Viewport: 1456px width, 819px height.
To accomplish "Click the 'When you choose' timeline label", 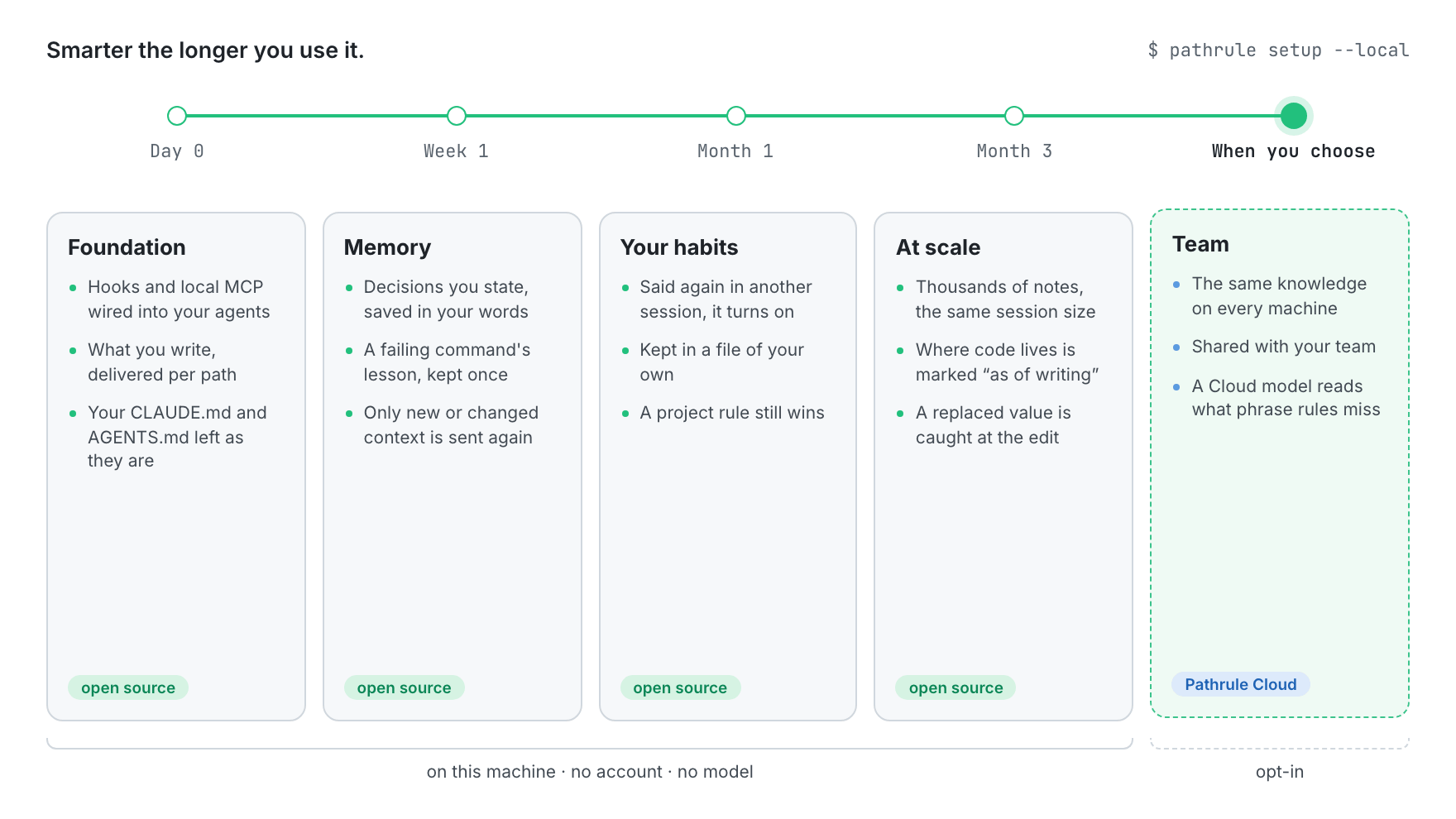I will (1293, 151).
